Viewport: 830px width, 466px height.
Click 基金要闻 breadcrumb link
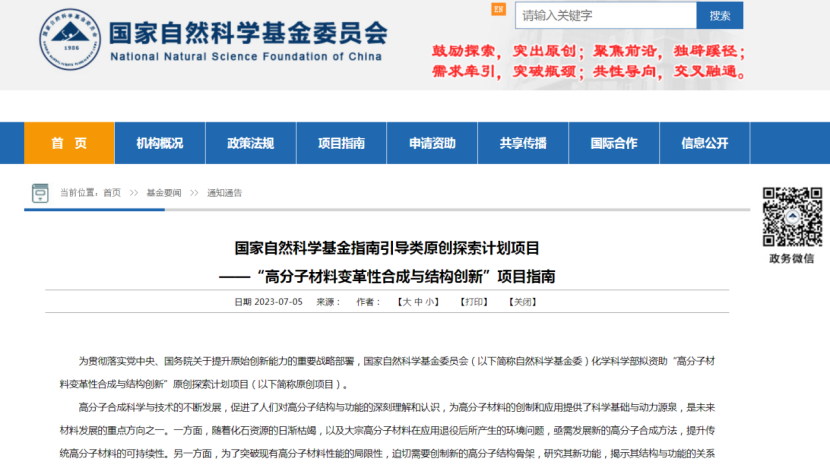pos(164,193)
